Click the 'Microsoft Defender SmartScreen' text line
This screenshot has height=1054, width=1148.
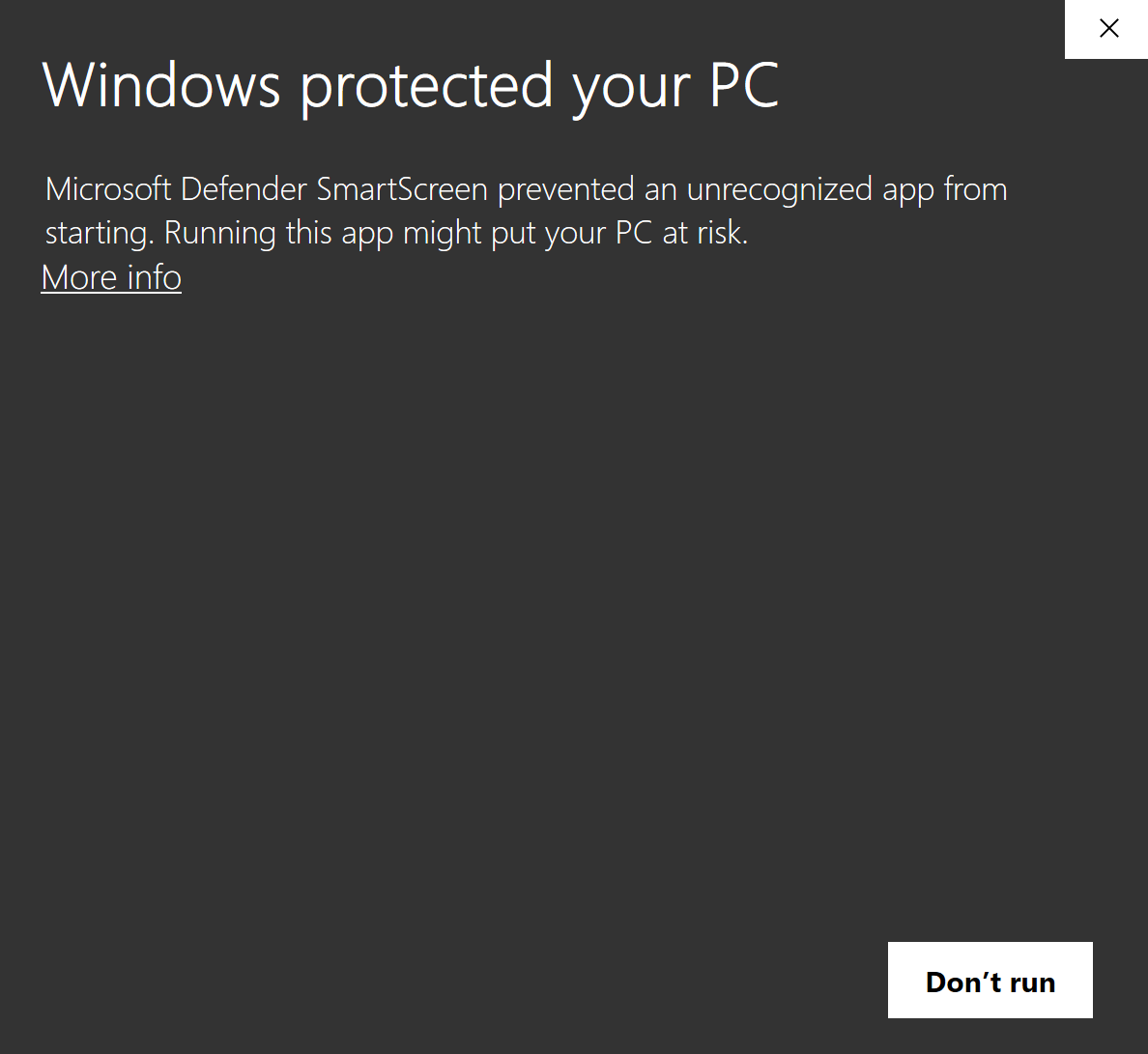(x=267, y=189)
